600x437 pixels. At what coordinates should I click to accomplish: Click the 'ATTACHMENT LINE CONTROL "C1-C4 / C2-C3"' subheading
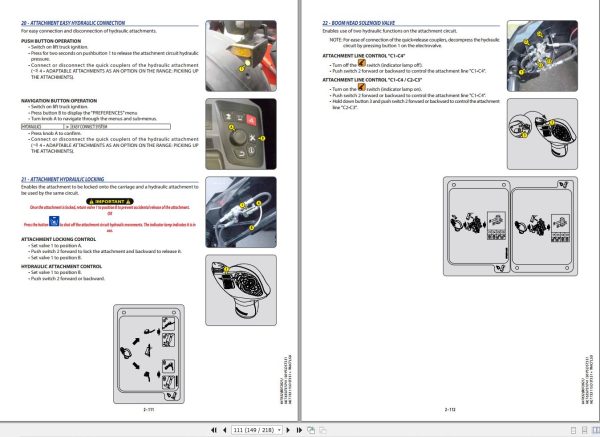point(372,80)
